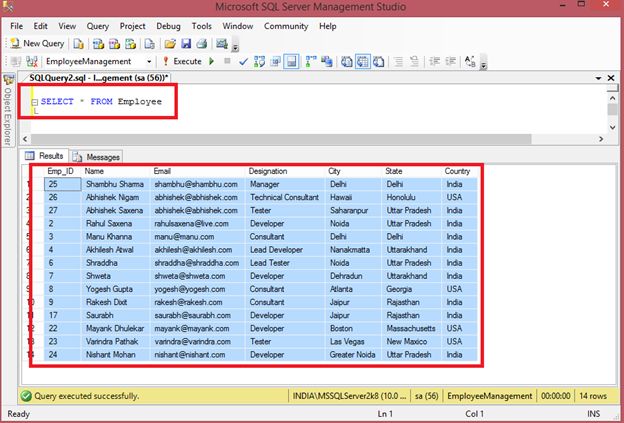Toggle Results to File option
This screenshot has width=624, height=423.
point(378,61)
